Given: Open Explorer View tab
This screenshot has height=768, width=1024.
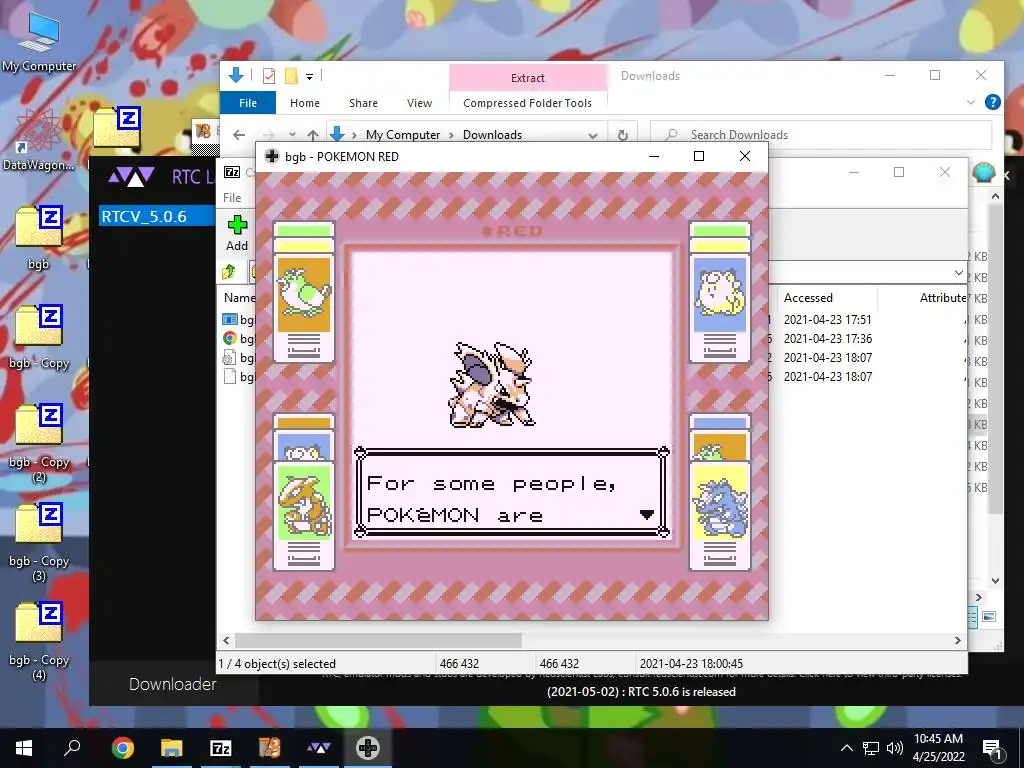Looking at the screenshot, I should pos(419,103).
